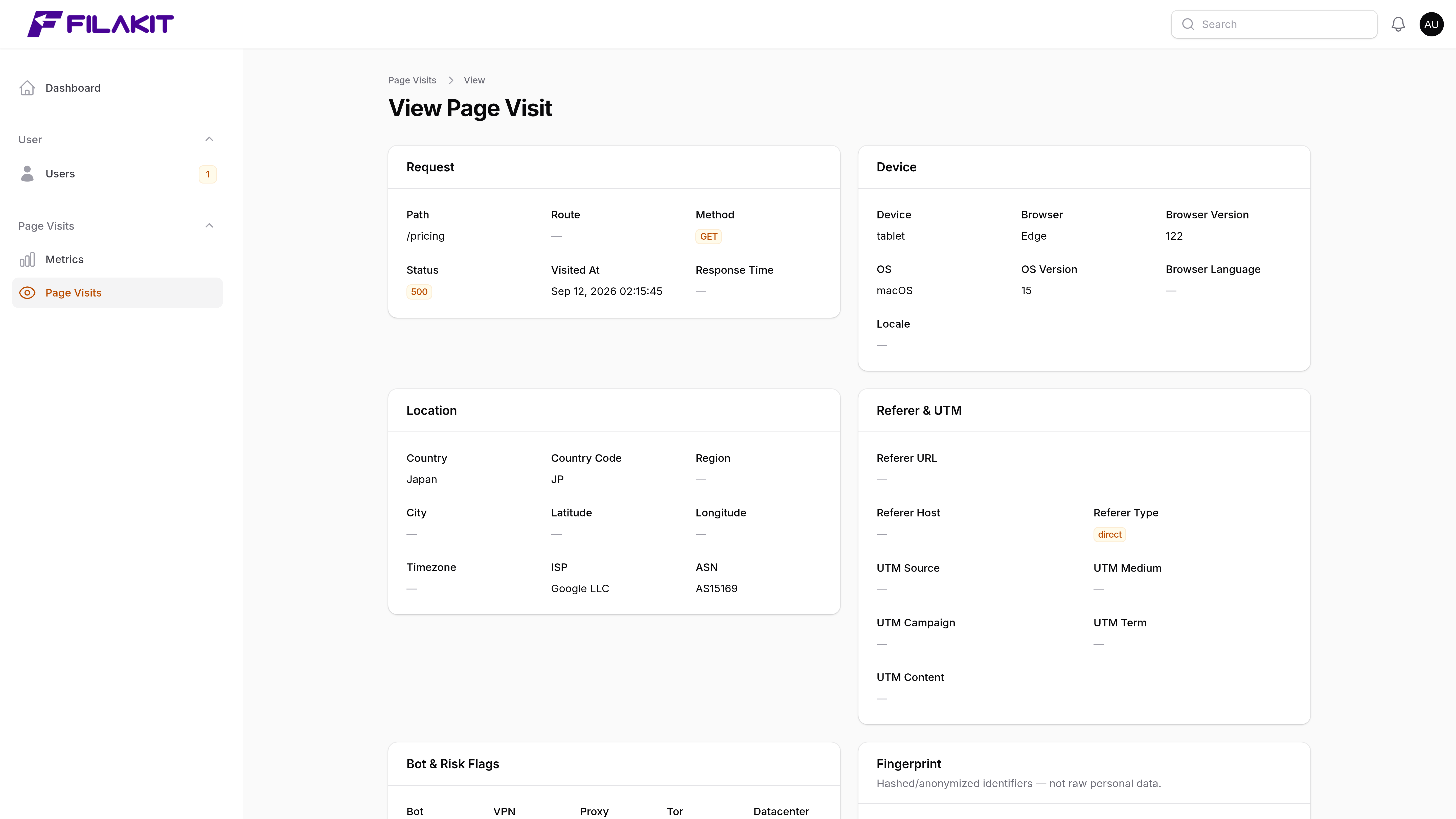Click the AS15169 ASN value
1456x819 pixels.
(x=716, y=588)
